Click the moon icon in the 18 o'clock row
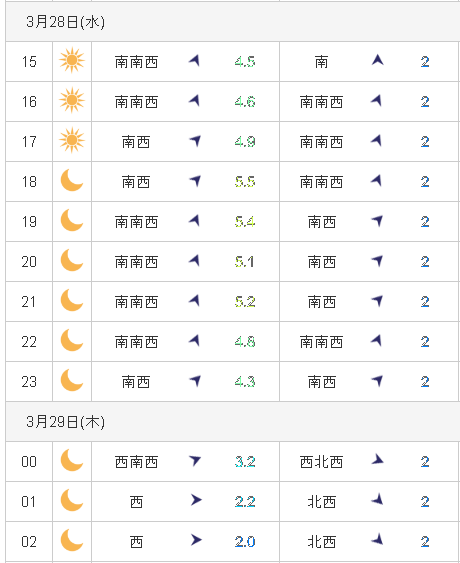 pos(72,180)
